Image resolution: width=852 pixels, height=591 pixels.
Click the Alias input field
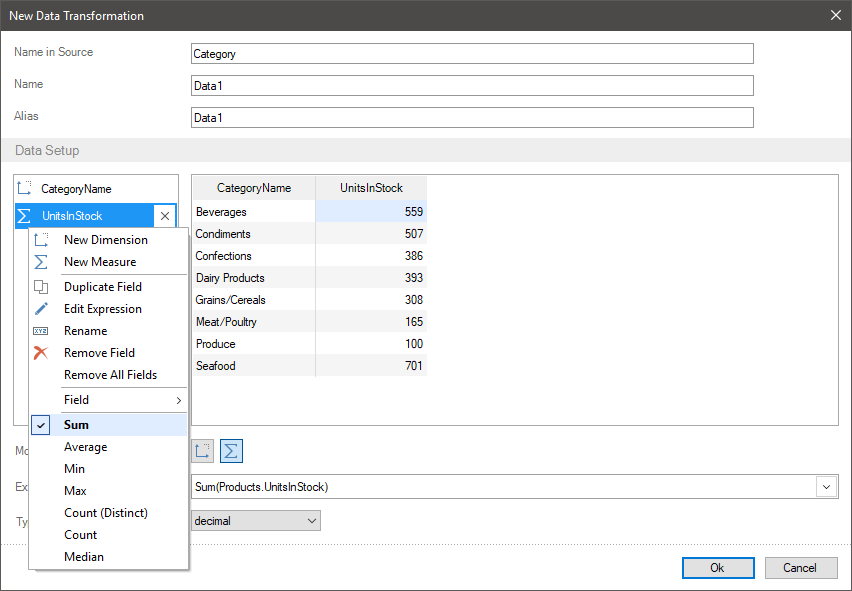(x=472, y=118)
